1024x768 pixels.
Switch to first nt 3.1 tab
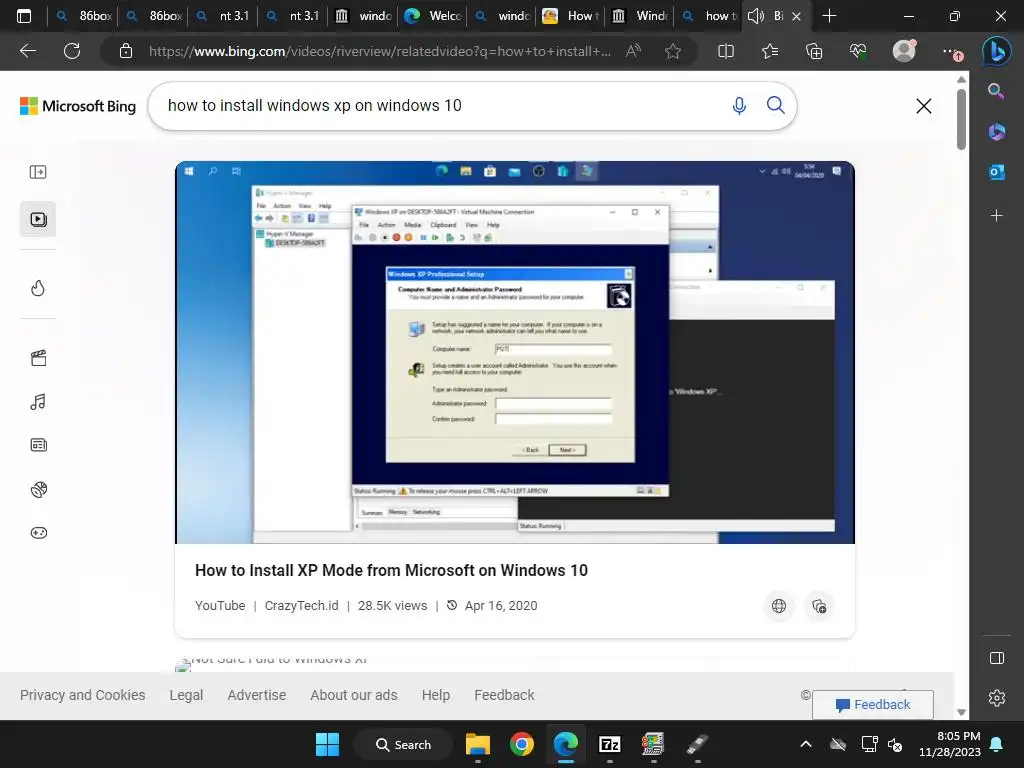pyautogui.click(x=223, y=16)
